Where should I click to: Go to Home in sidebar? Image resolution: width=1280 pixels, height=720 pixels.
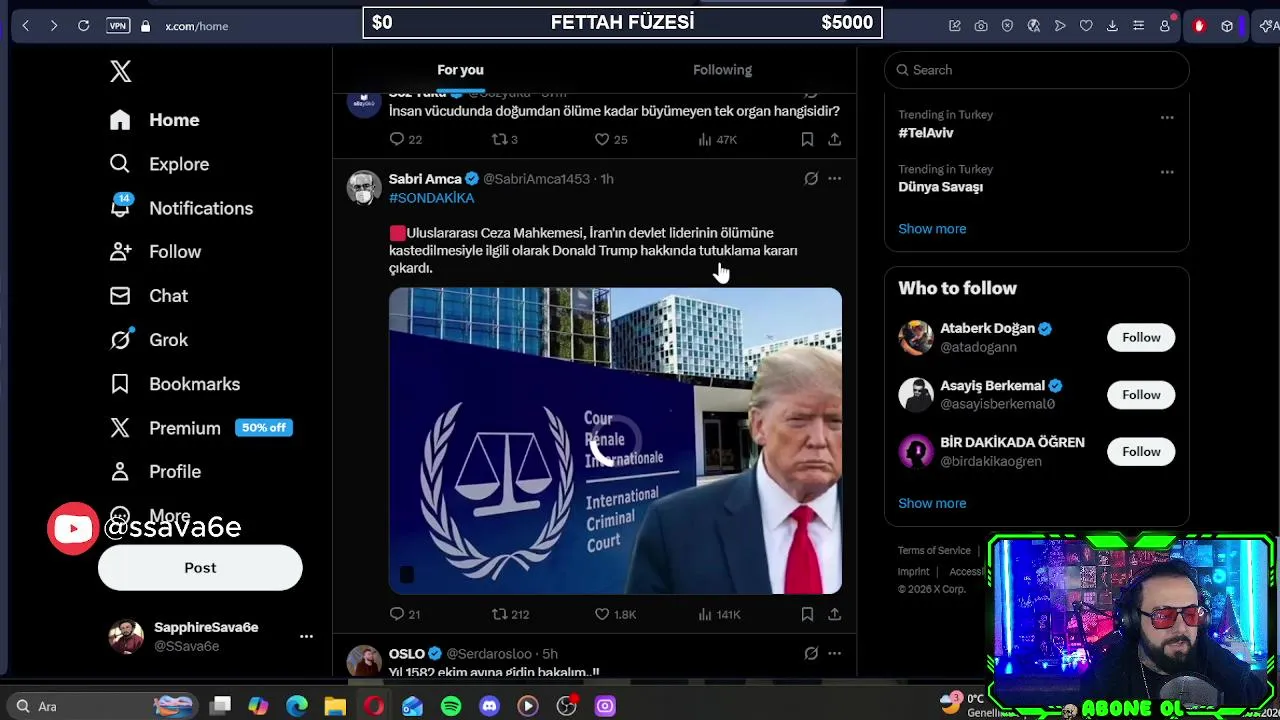(155, 120)
